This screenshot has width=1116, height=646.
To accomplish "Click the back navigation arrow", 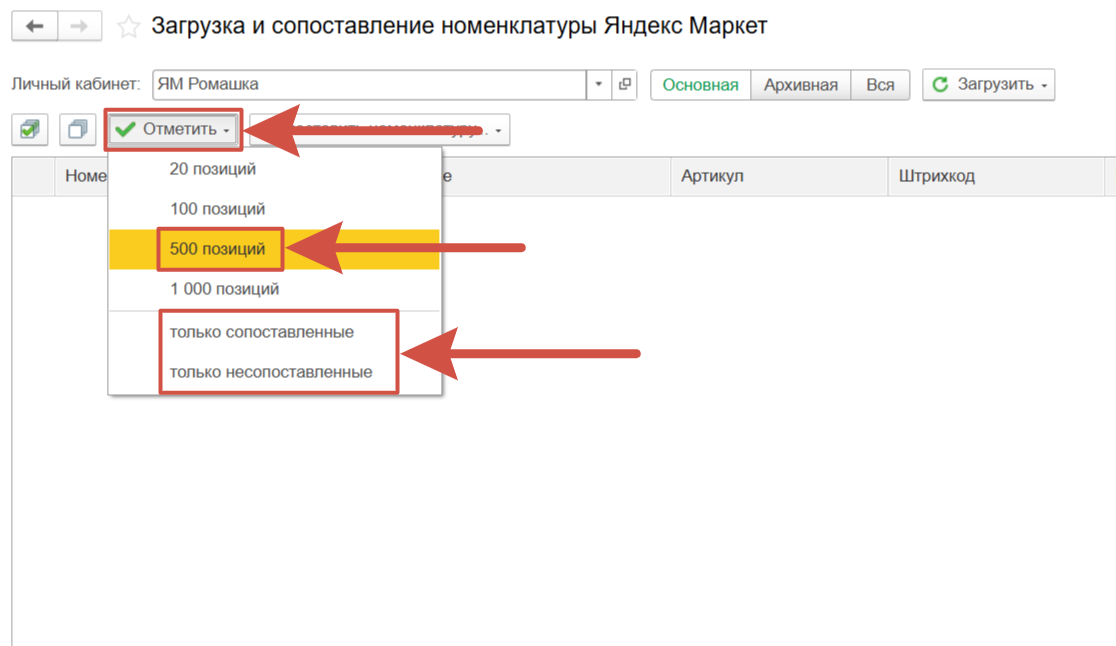I will pos(35,26).
